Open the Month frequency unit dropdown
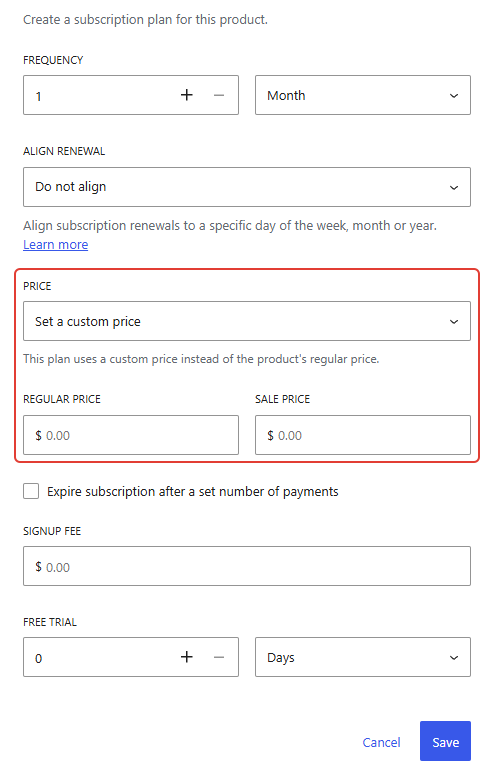The height and width of the screenshot is (775, 494). point(363,95)
